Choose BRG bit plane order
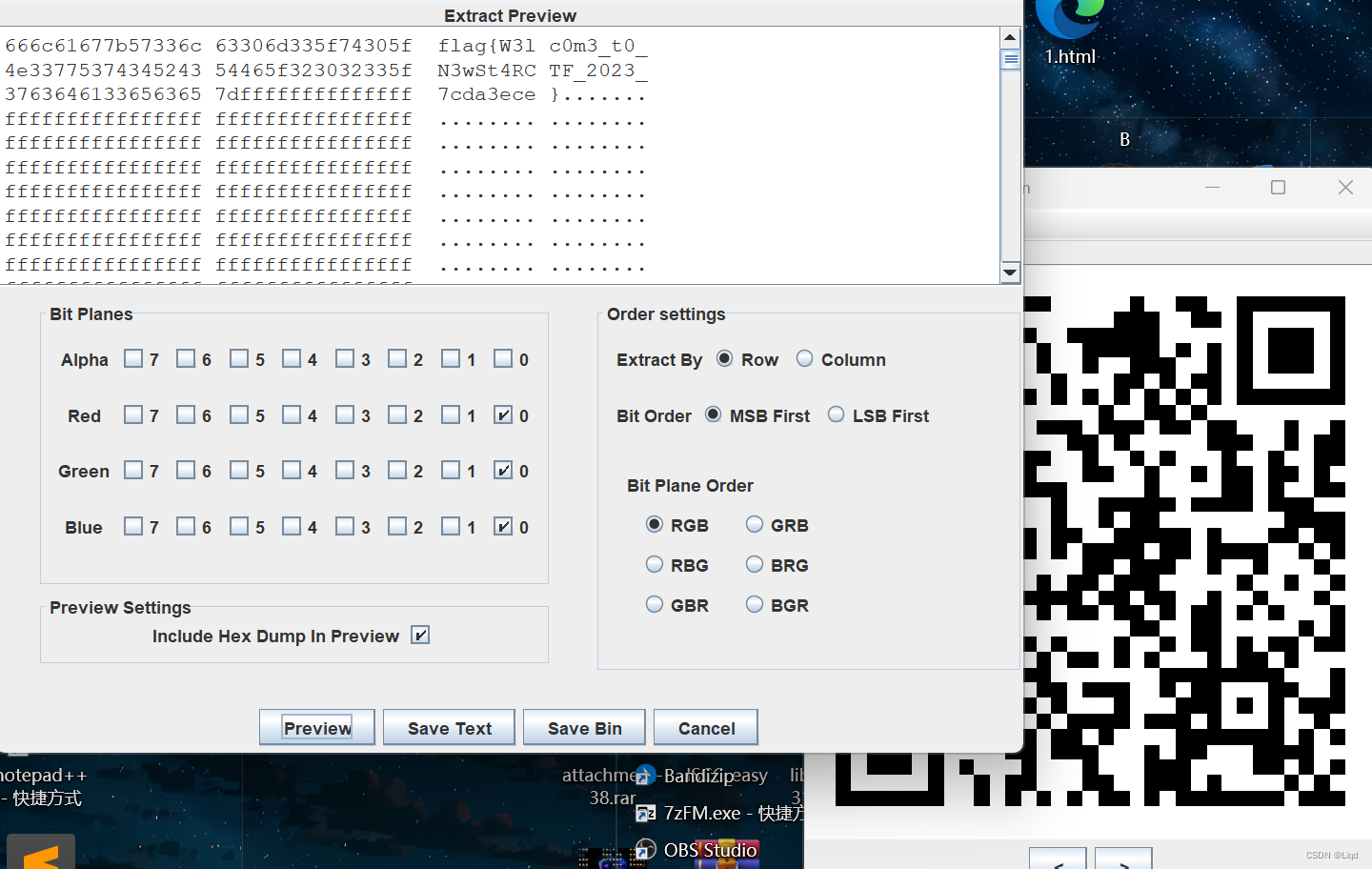 [755, 565]
